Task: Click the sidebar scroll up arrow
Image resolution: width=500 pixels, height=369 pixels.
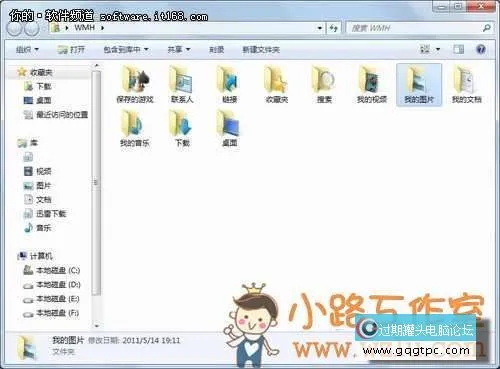Action: point(97,65)
